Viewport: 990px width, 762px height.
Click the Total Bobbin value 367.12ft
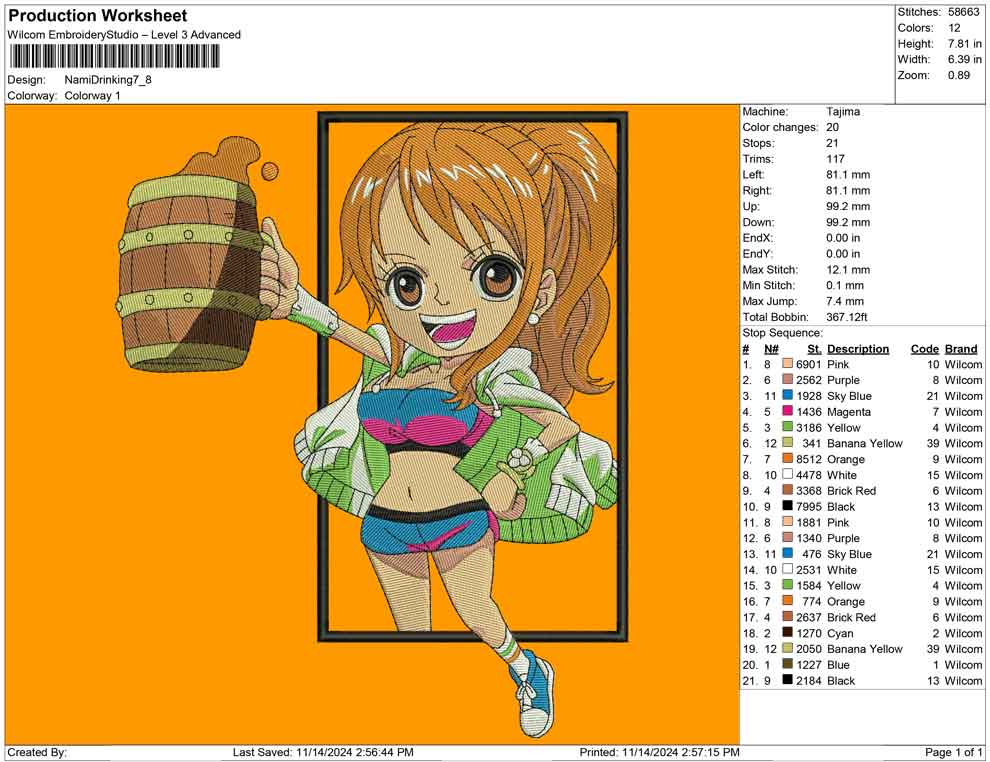tap(847, 317)
